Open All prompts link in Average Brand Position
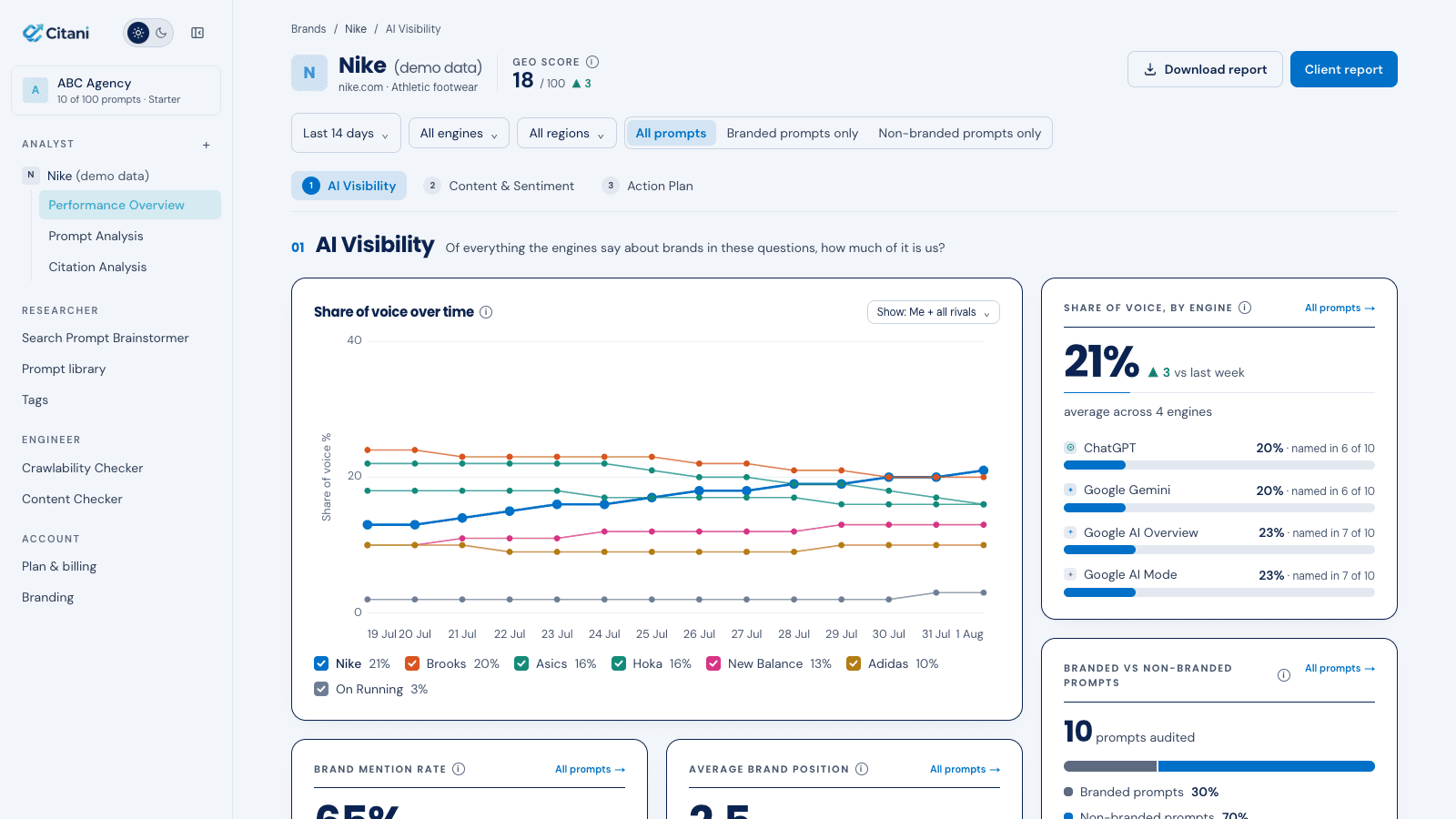This screenshot has height=819, width=1456. (965, 769)
